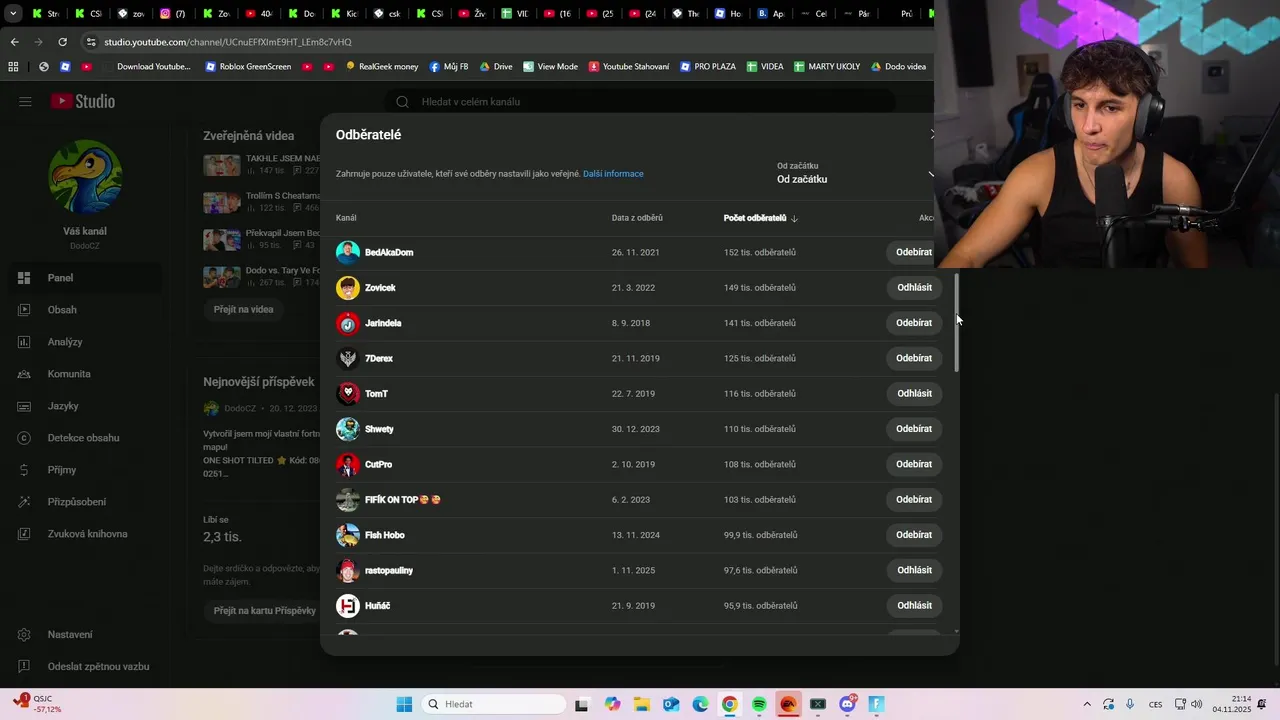This screenshot has height=720, width=1280.
Task: Open Shwety channel avatar
Action: [x=348, y=429]
